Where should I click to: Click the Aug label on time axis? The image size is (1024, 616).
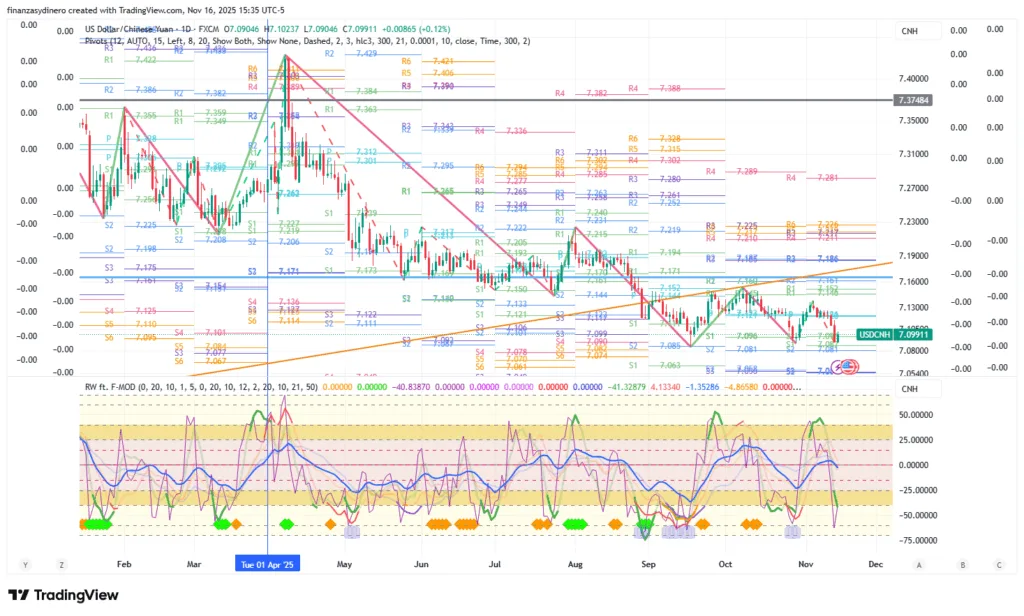pos(574,564)
